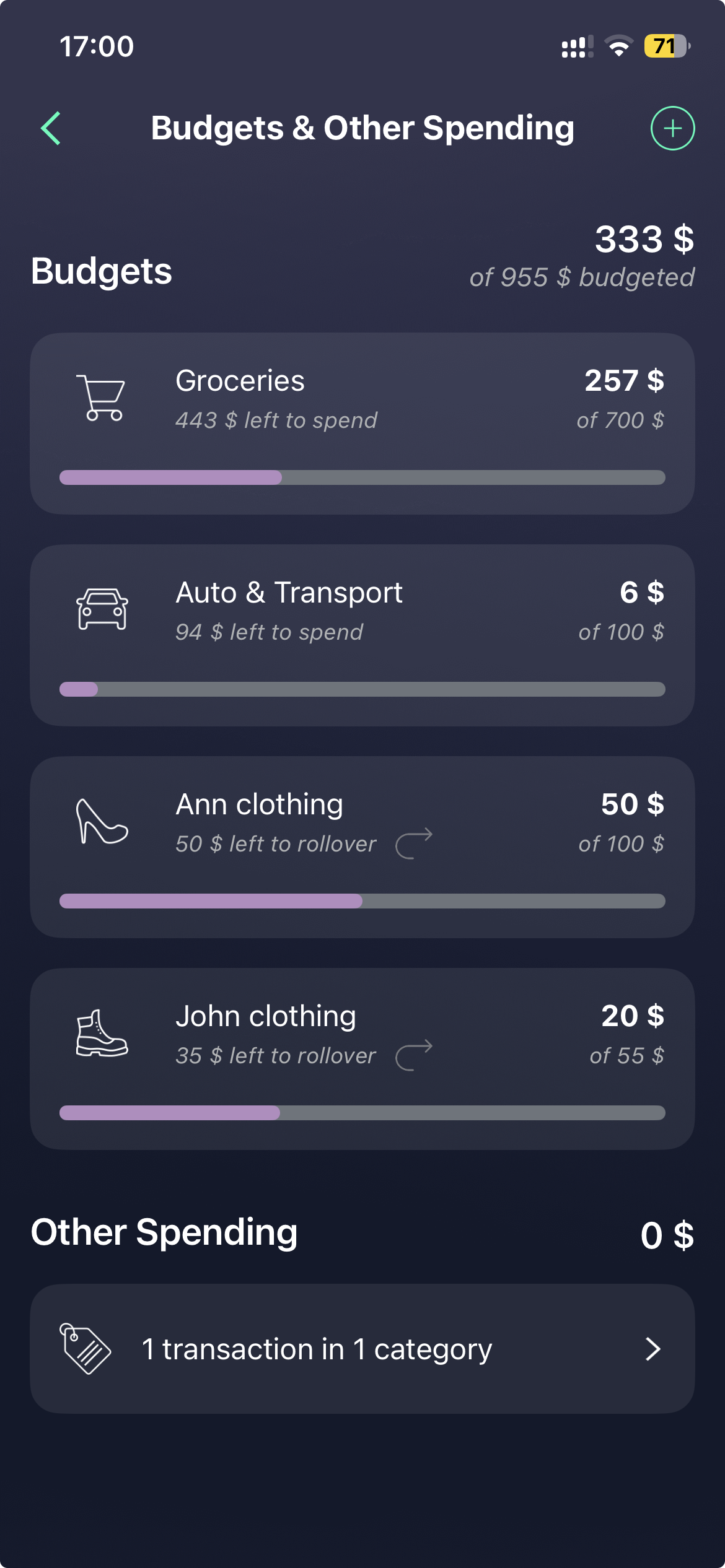
Task: Tap the John clothing boot icon
Action: (102, 1033)
